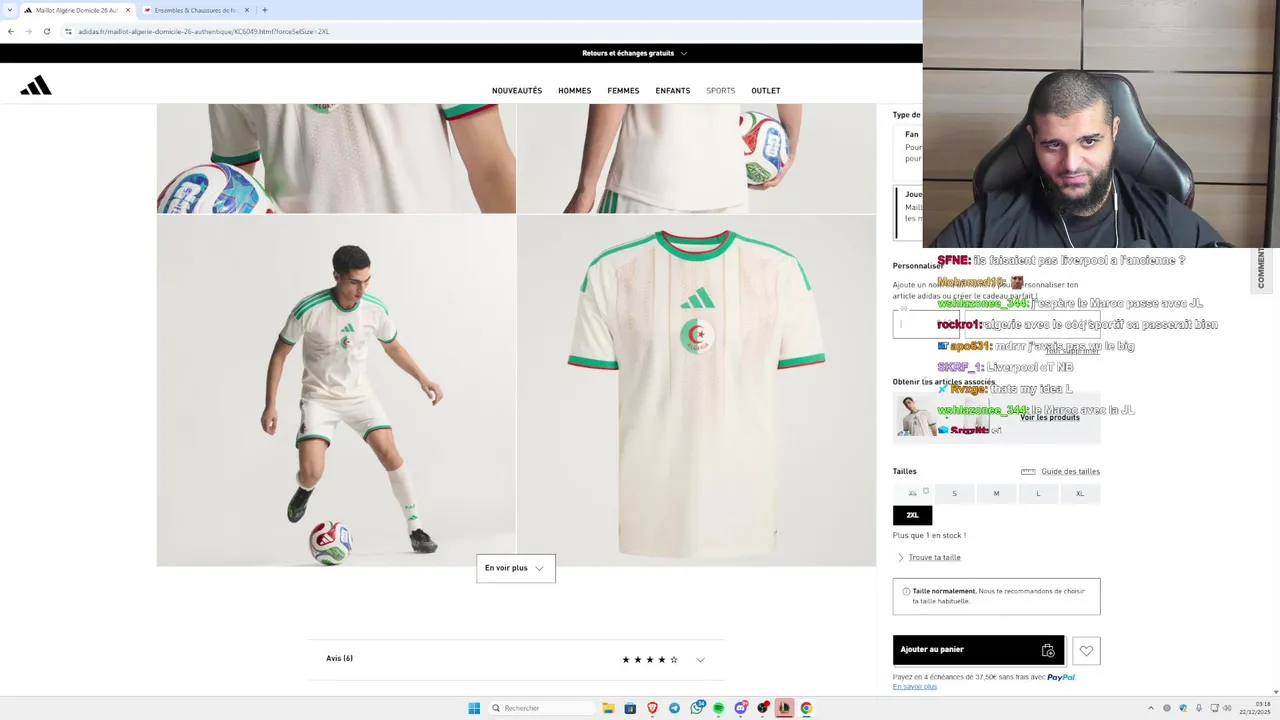Switch to the Ensembles & Chaussures tab
The height and width of the screenshot is (720, 1280).
click(x=196, y=10)
